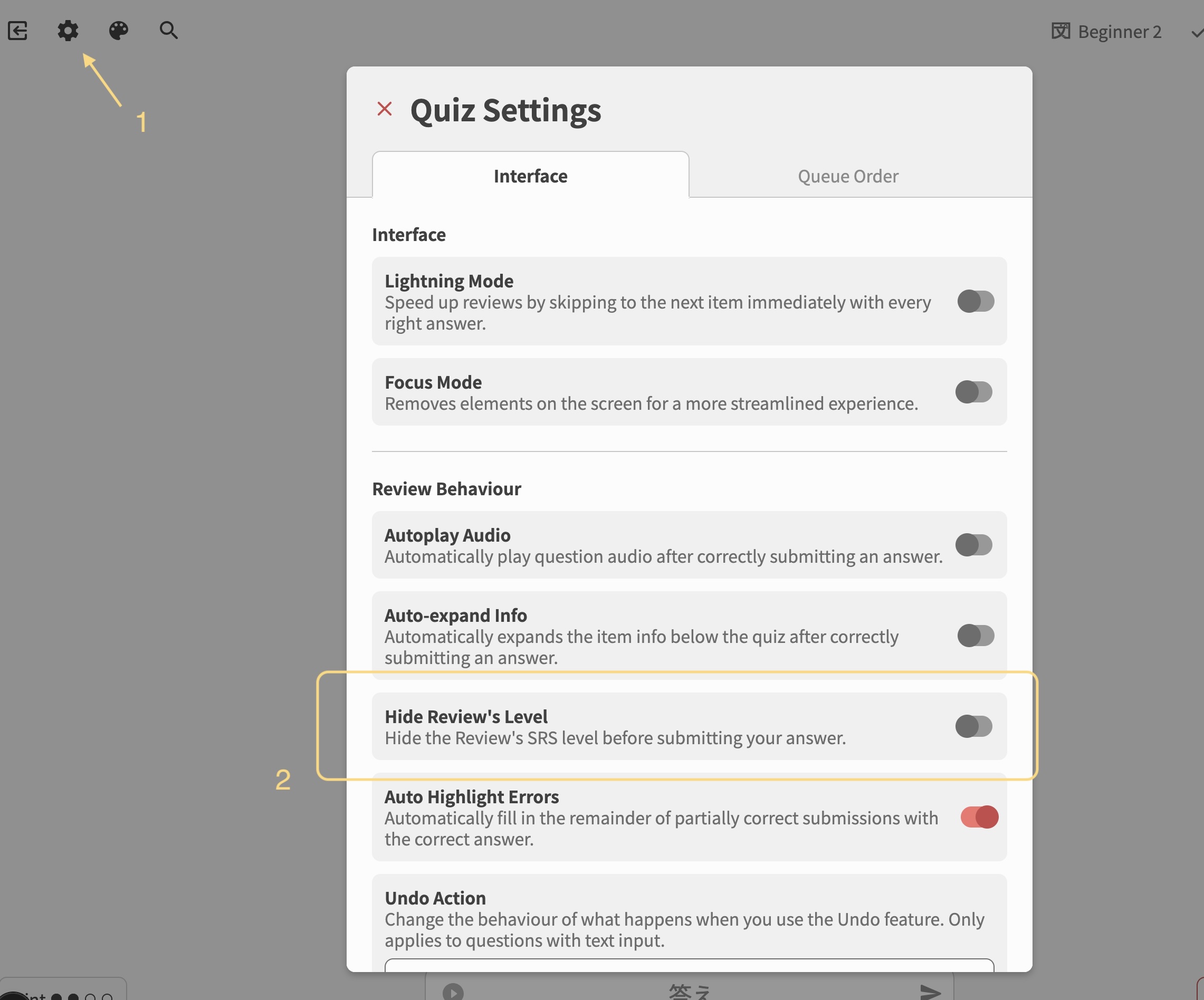Click the answer input field
Viewport: 1204px width, 1000px height.
(x=689, y=992)
